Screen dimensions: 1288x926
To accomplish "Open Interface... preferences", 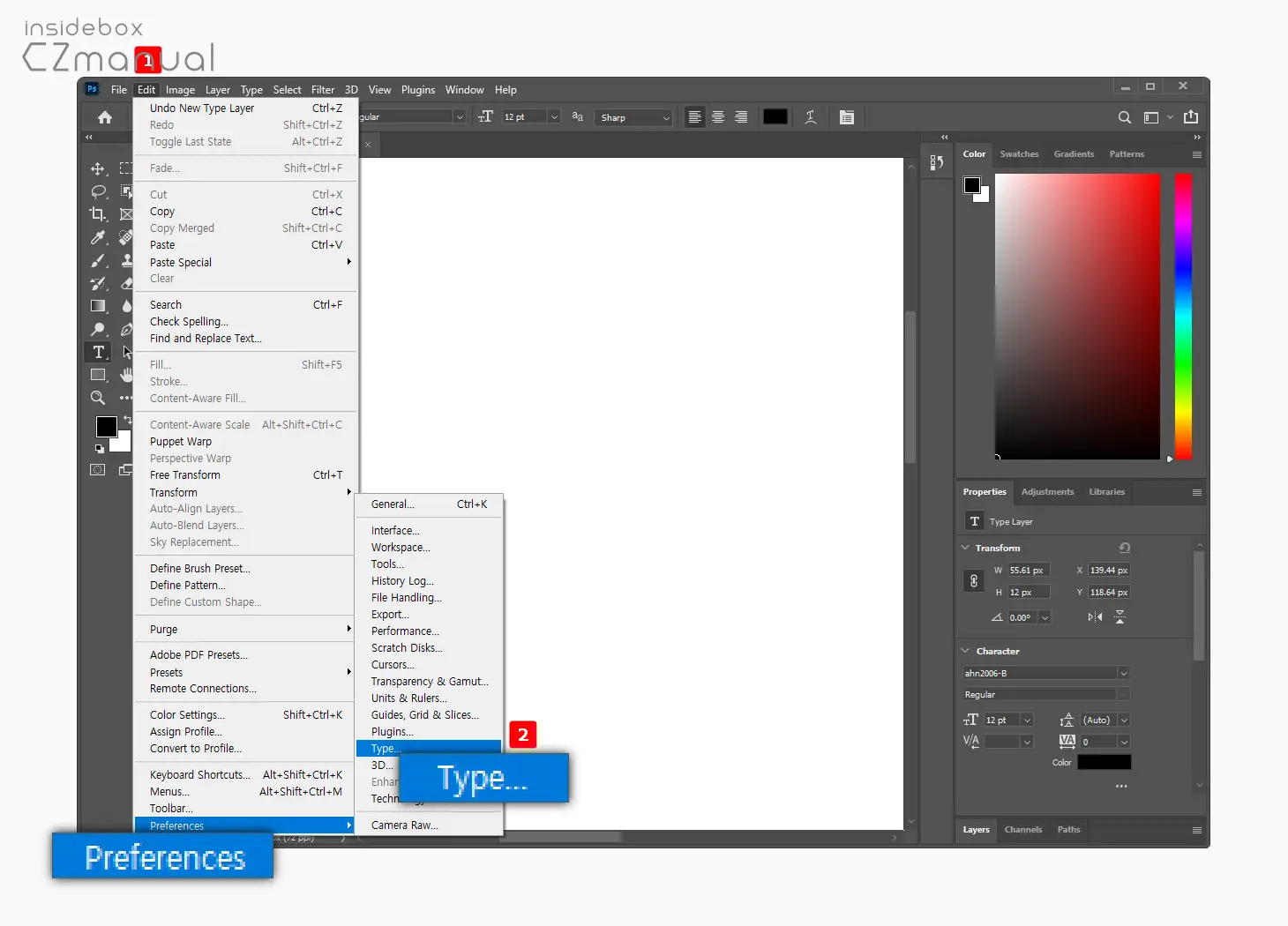I will (x=429, y=531).
